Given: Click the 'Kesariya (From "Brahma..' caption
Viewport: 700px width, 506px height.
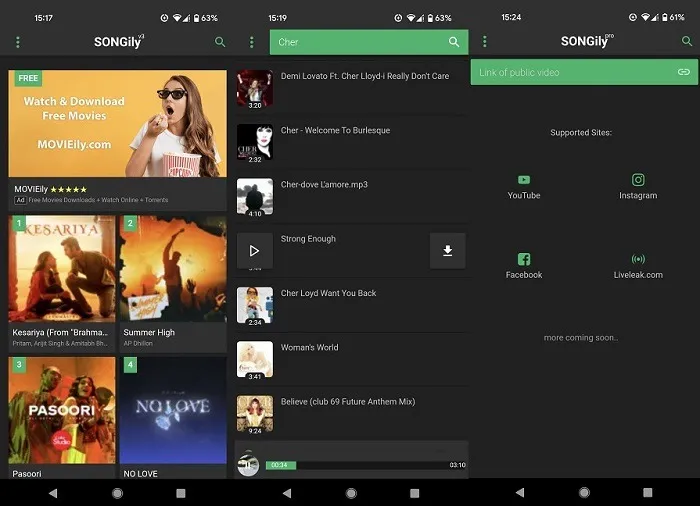Looking at the screenshot, I should [x=60, y=333].
